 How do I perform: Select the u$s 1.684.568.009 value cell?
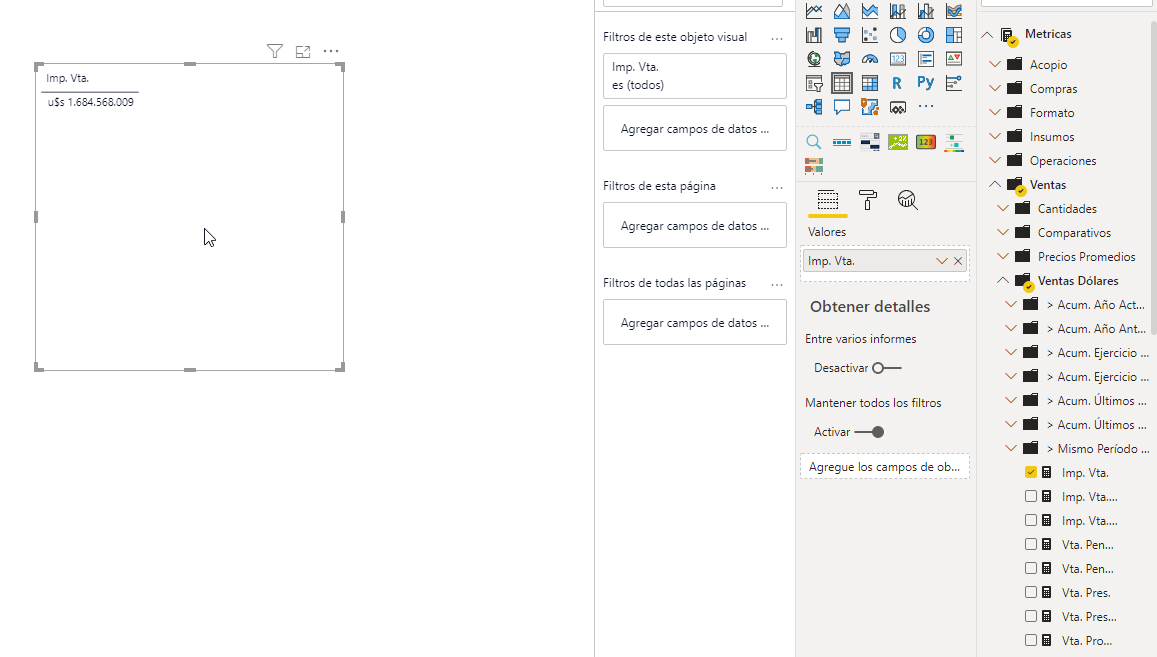pyautogui.click(x=91, y=102)
